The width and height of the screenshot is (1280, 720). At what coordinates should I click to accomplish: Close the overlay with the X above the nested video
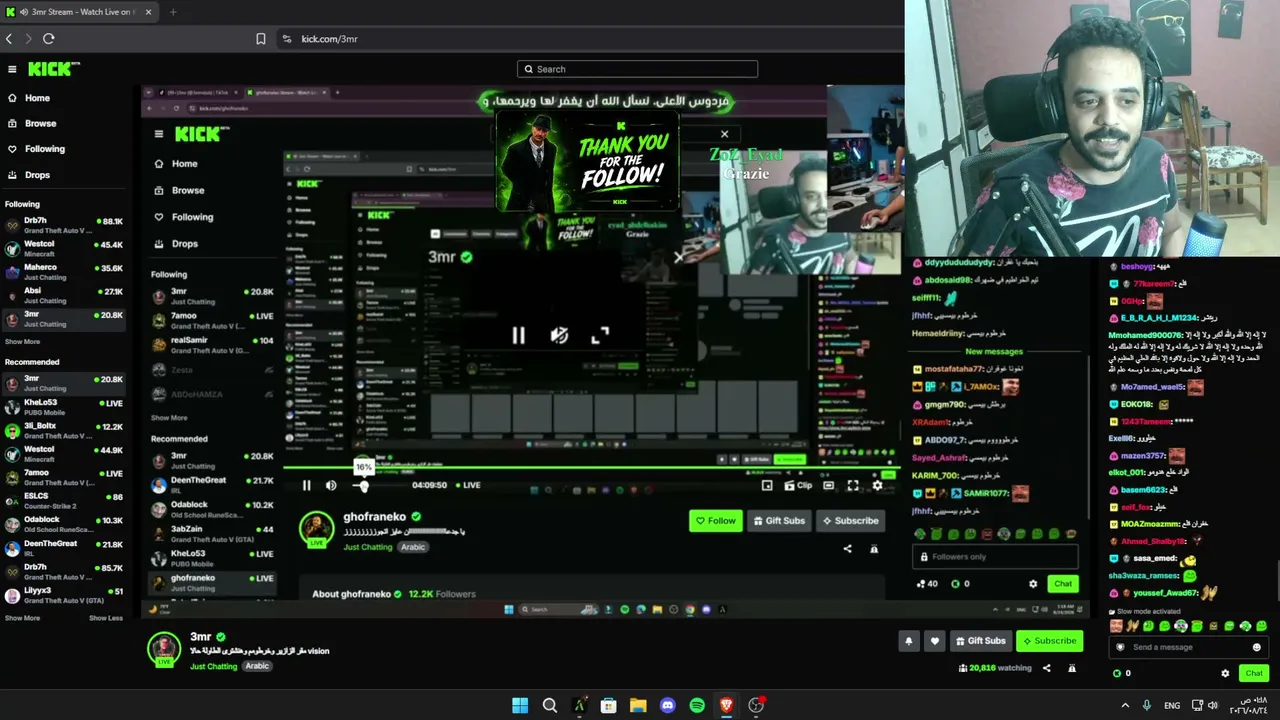725,134
